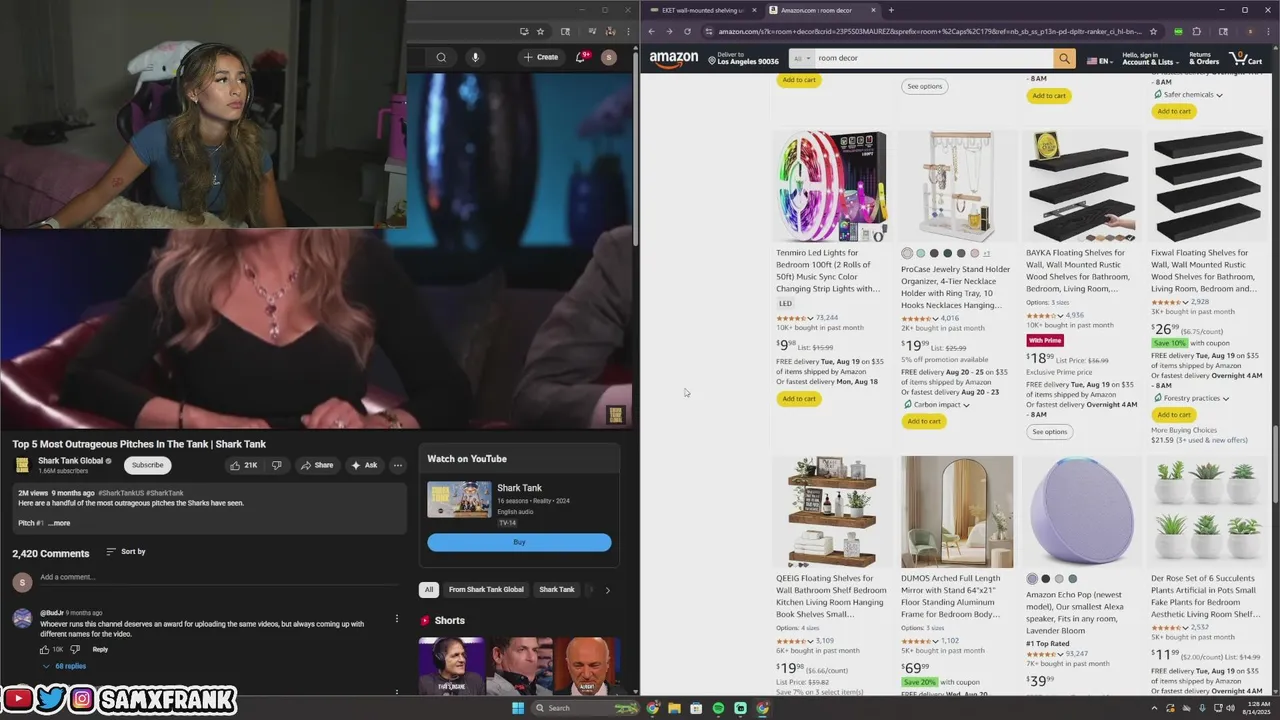This screenshot has width=1280, height=720.
Task: Reply to BudJr's comment
Action: 100,649
